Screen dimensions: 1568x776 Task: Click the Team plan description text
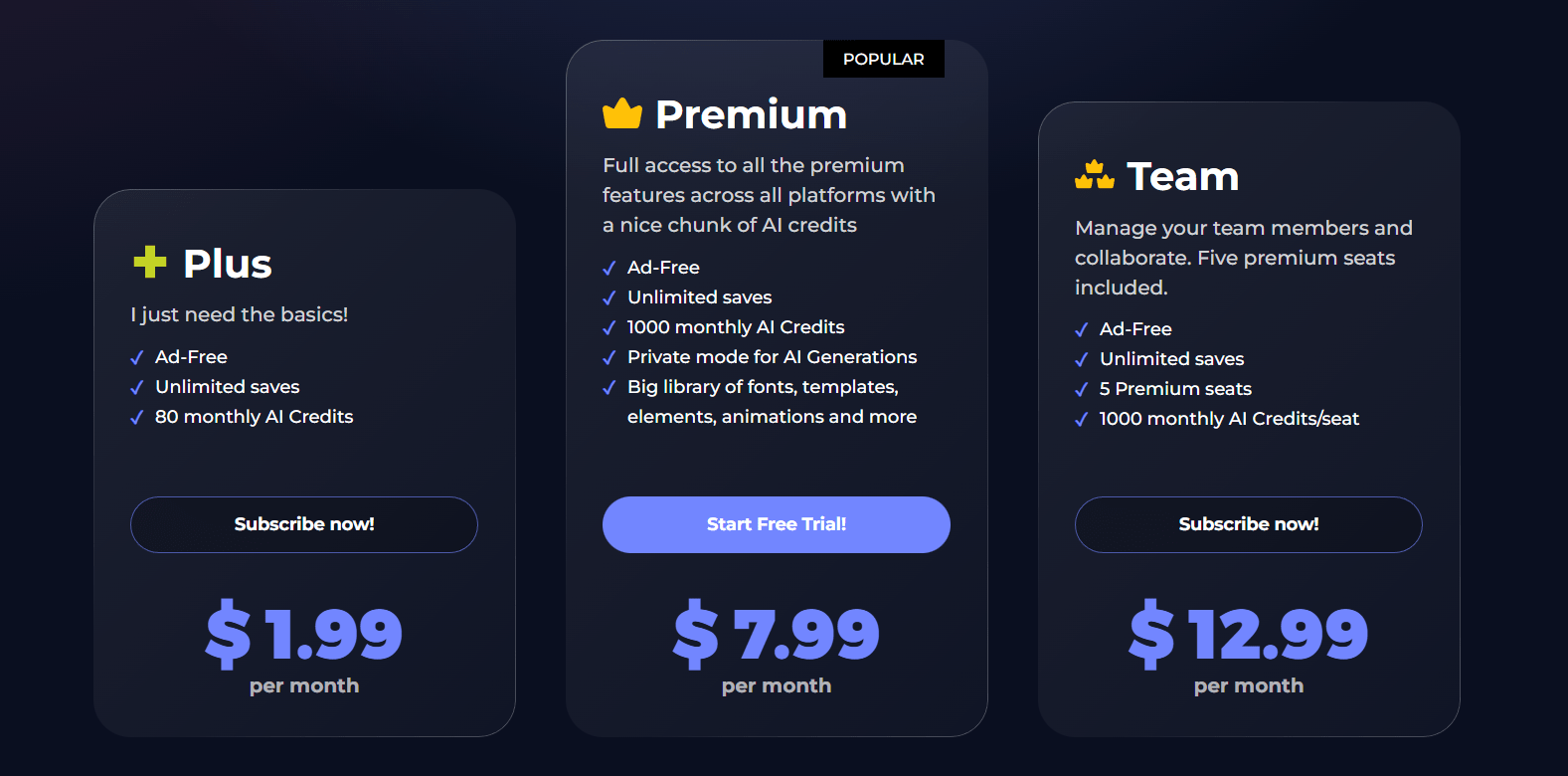click(x=1243, y=258)
